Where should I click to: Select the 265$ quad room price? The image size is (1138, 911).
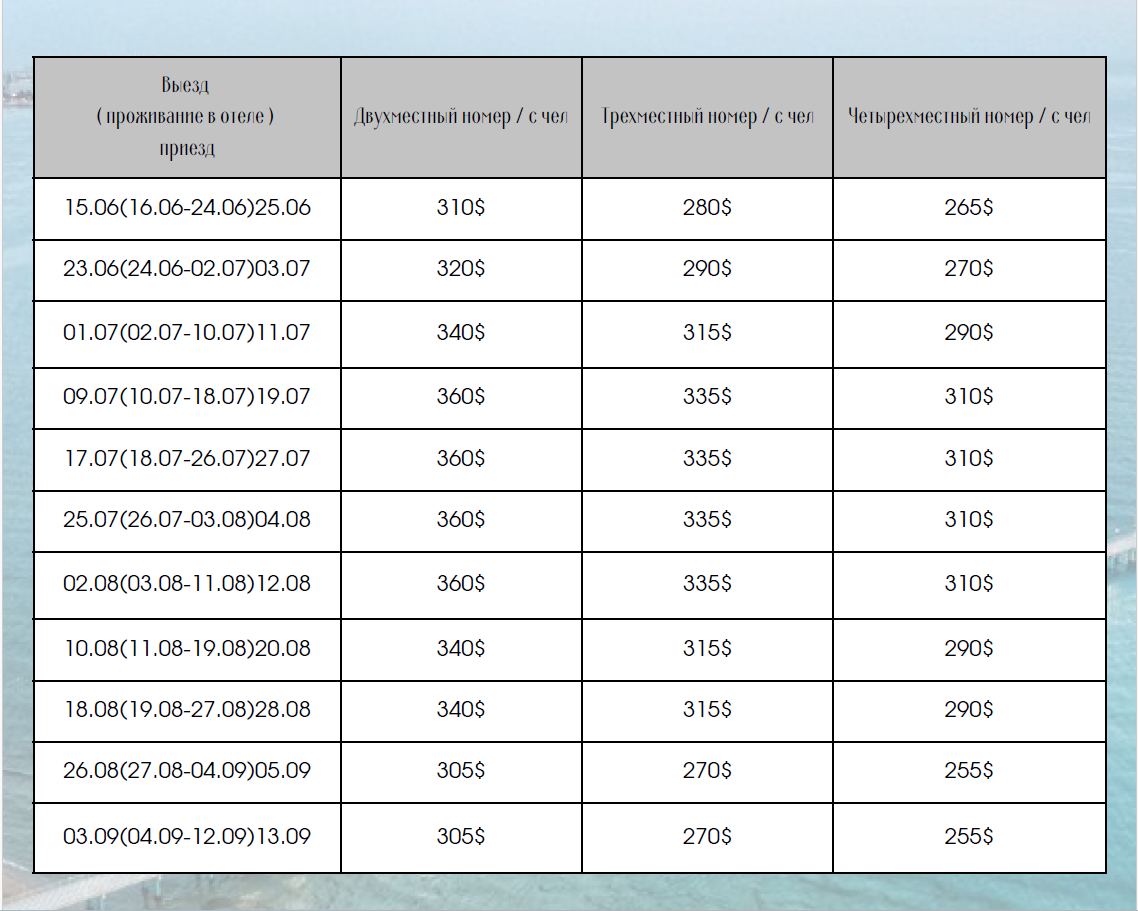click(x=968, y=208)
